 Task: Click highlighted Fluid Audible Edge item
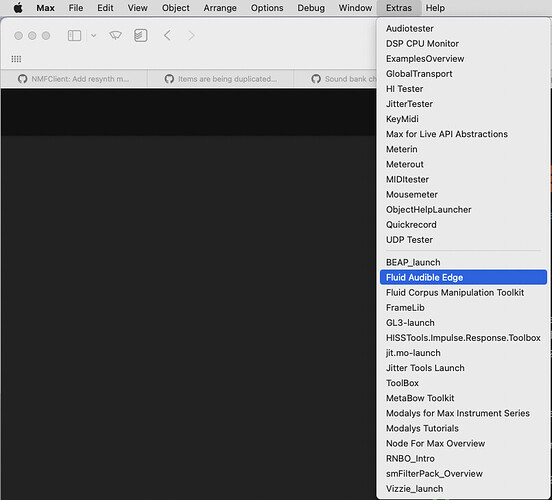[463, 277]
